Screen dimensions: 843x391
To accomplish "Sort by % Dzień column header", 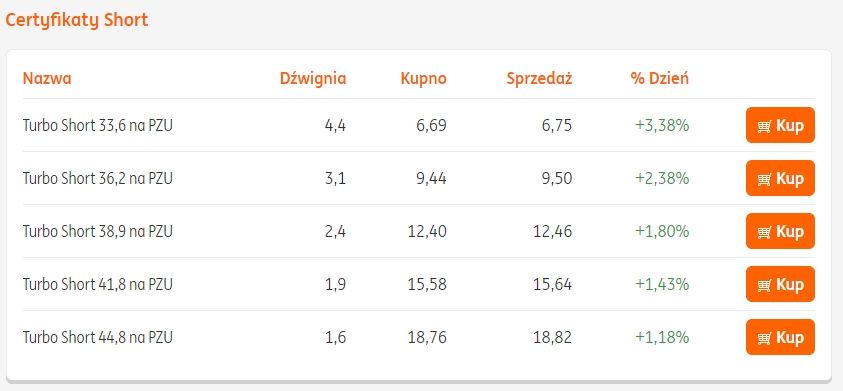I will click(660, 79).
